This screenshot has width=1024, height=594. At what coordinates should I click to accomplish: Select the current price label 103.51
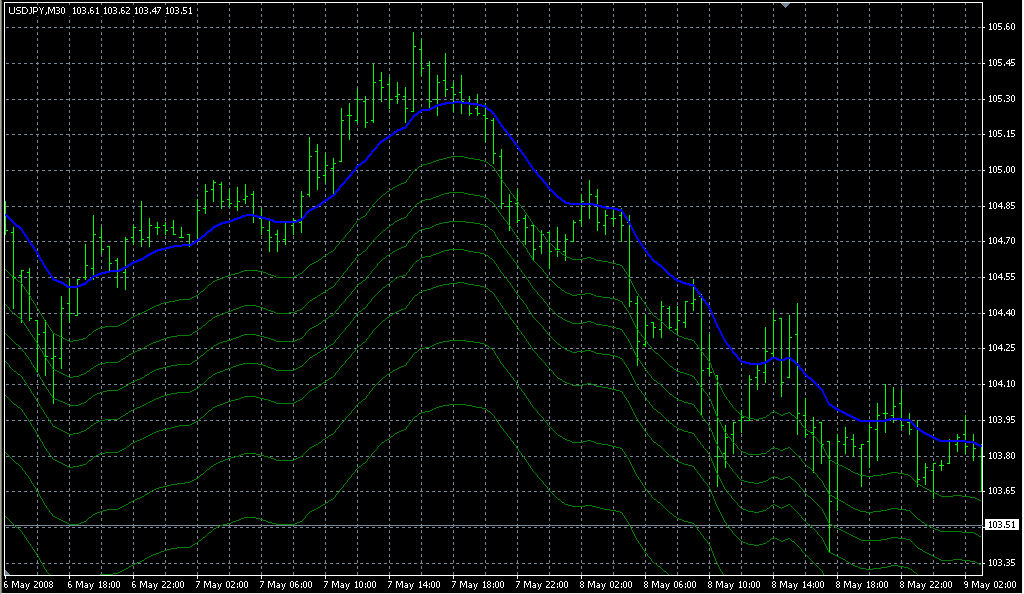tap(1002, 525)
